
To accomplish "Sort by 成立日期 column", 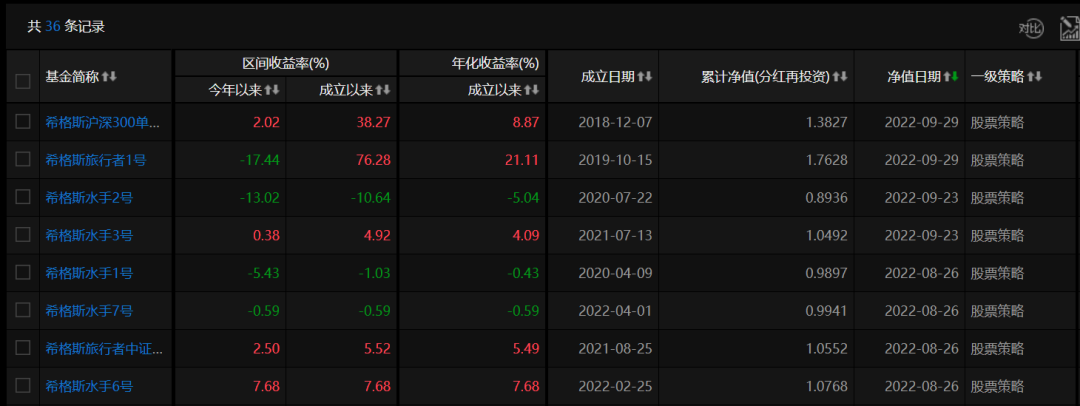I will pyautogui.click(x=645, y=77).
